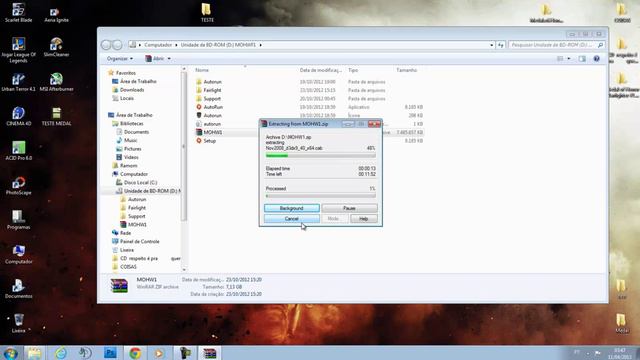Image resolution: width=640 pixels, height=360 pixels.
Task: Select the Setup file in list
Action: [x=209, y=141]
